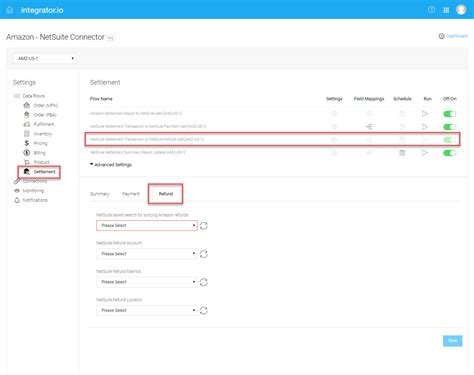
Task: Open the NetSuite Refund Account dropdown
Action: [147, 254]
